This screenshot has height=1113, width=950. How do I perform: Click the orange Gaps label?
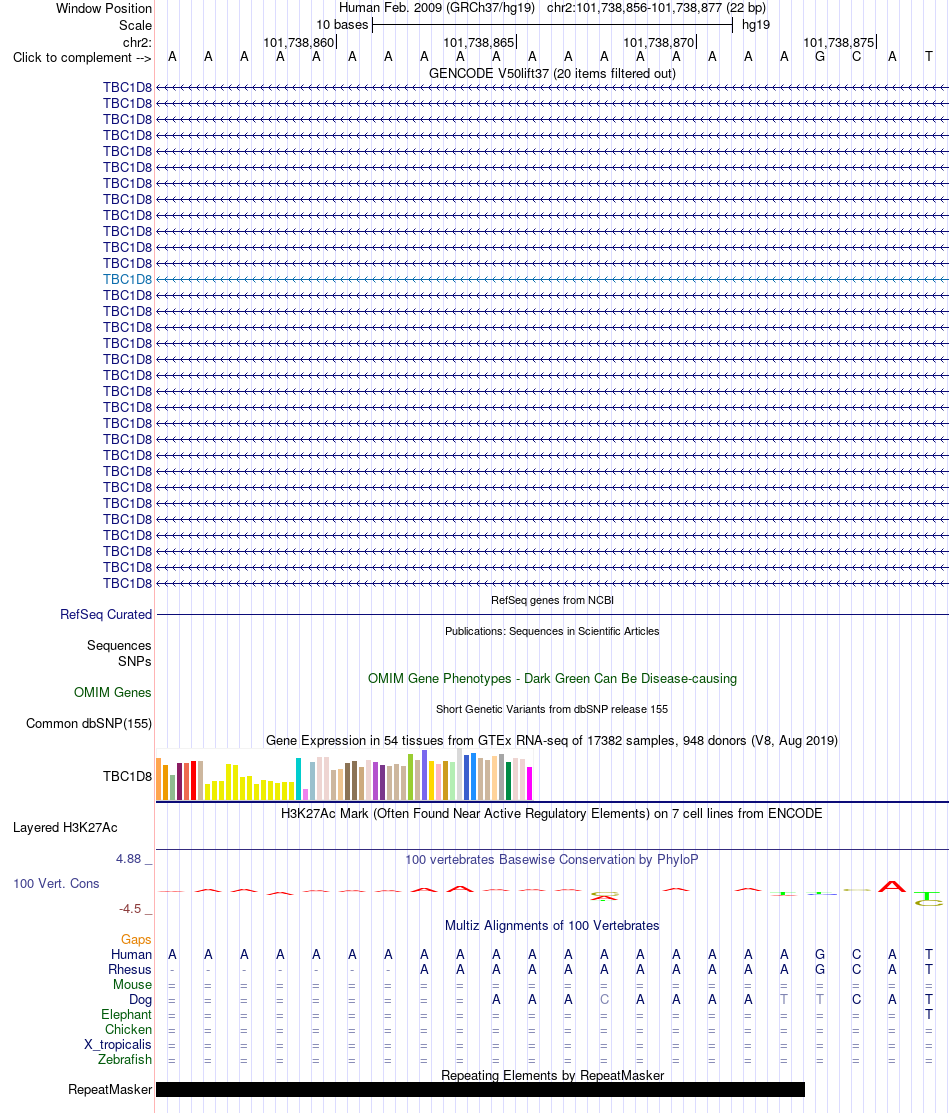136,940
